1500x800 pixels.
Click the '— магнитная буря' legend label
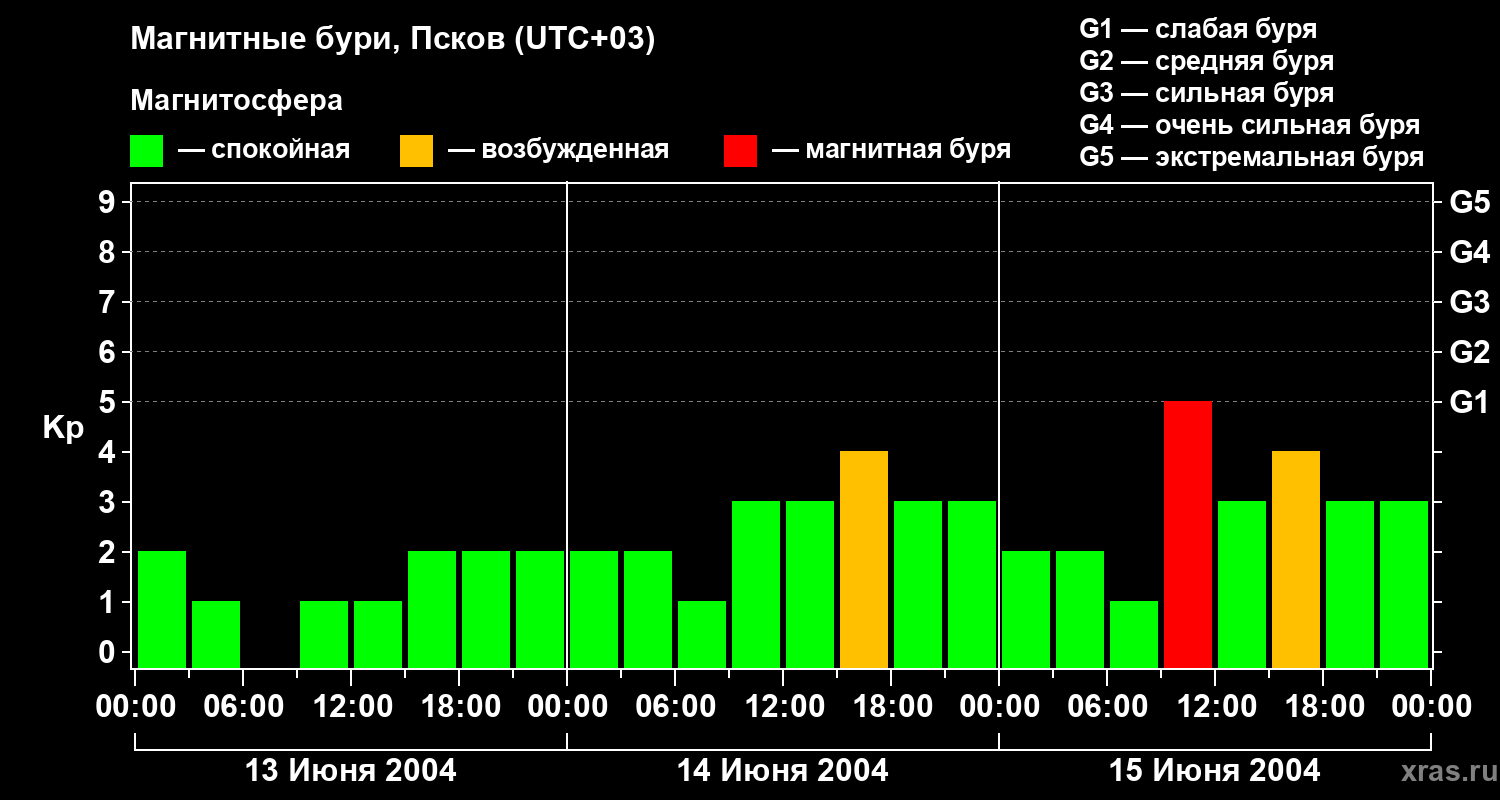point(891,150)
